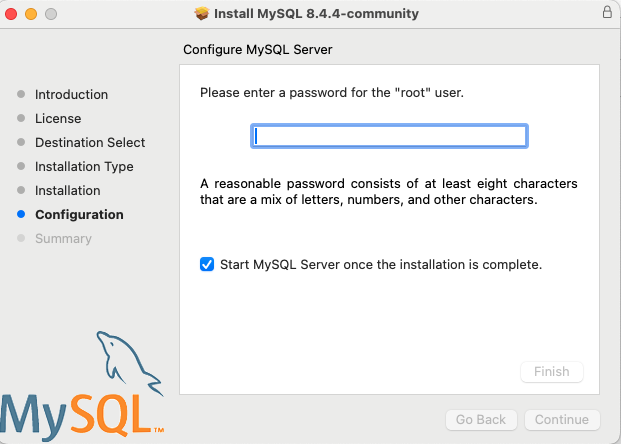Click the package icon in title bar
621x444 pixels.
click(x=202, y=14)
